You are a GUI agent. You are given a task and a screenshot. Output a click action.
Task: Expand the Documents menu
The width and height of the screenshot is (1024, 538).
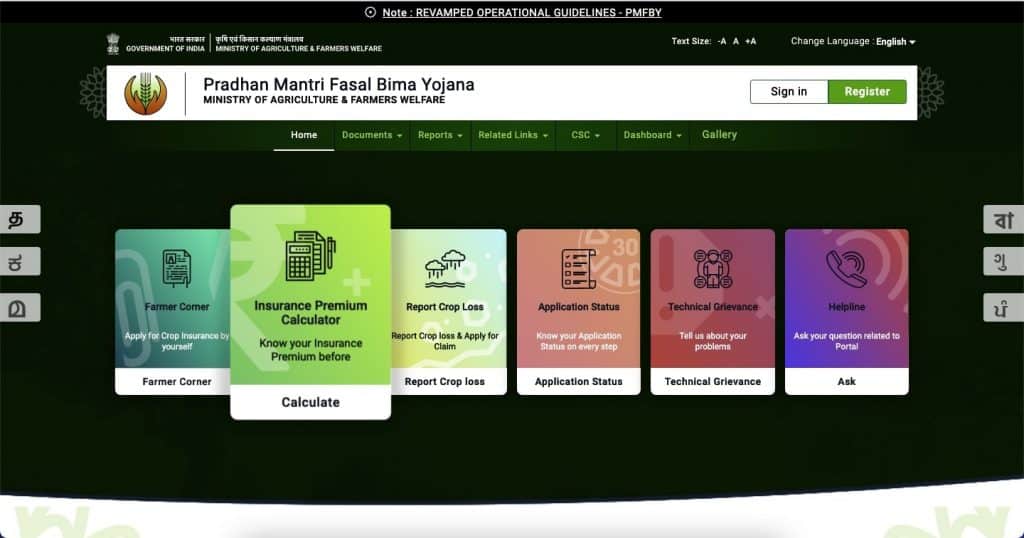(372, 135)
